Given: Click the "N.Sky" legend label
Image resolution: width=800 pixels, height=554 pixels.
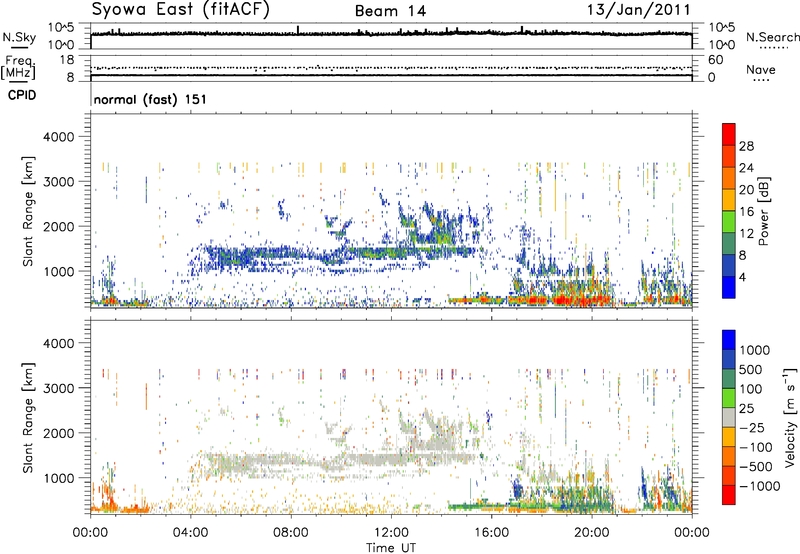Looking at the screenshot, I should click(x=19, y=38).
